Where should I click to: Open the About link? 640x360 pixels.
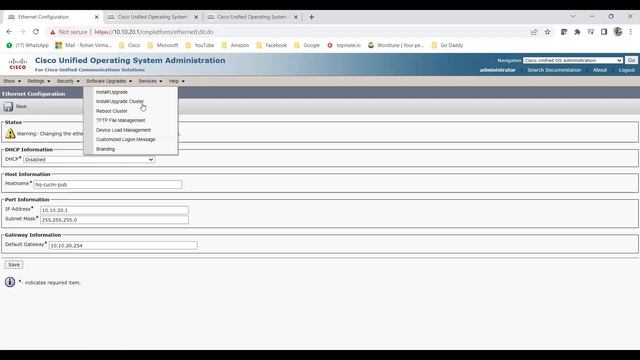600,70
